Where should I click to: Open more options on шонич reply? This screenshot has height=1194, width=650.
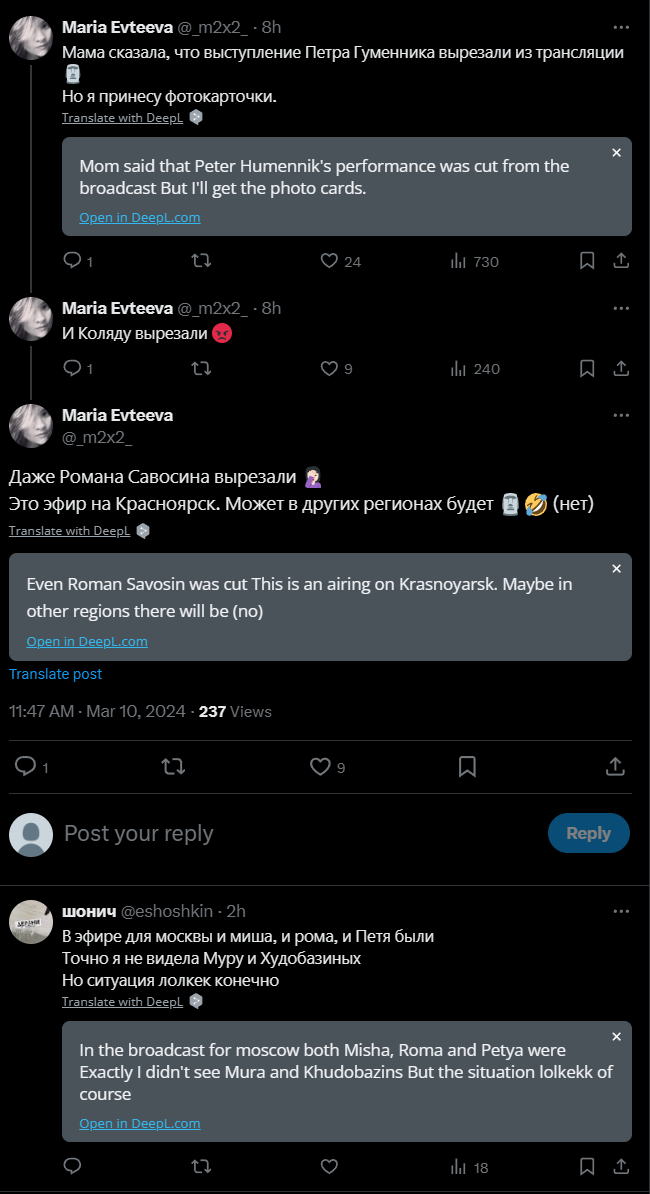click(x=621, y=910)
